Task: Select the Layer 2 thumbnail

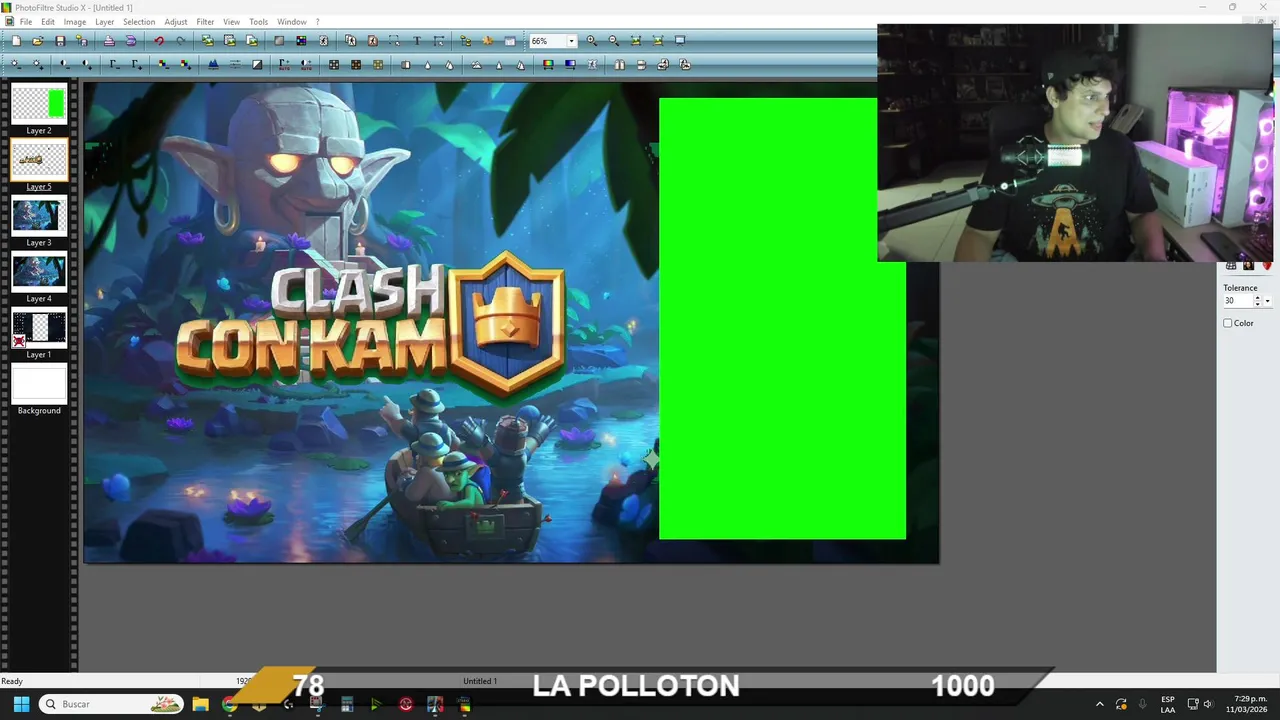Action: [39, 105]
